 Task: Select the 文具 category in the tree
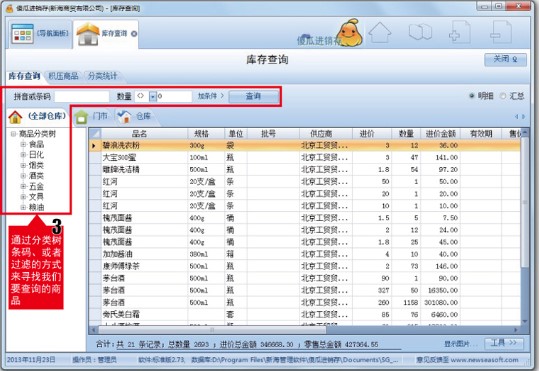(36, 197)
